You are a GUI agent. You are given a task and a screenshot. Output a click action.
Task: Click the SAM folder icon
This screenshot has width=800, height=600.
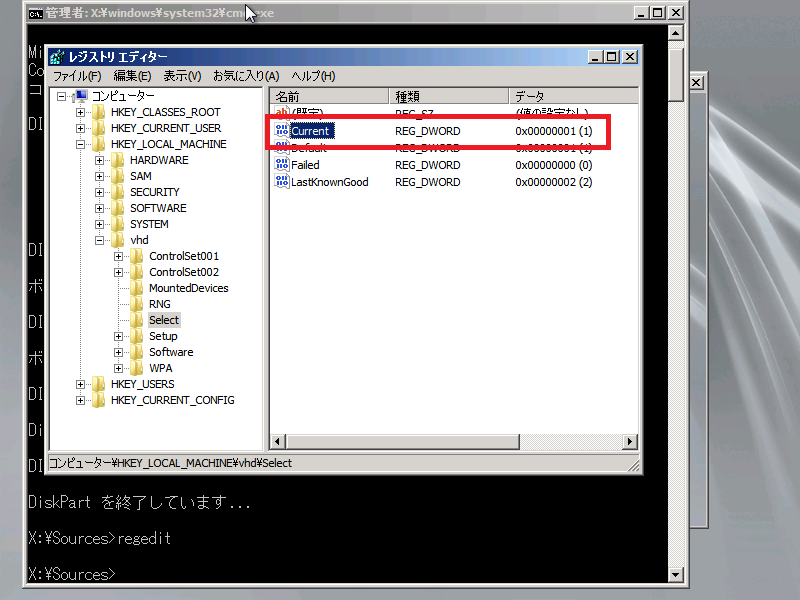(118, 176)
